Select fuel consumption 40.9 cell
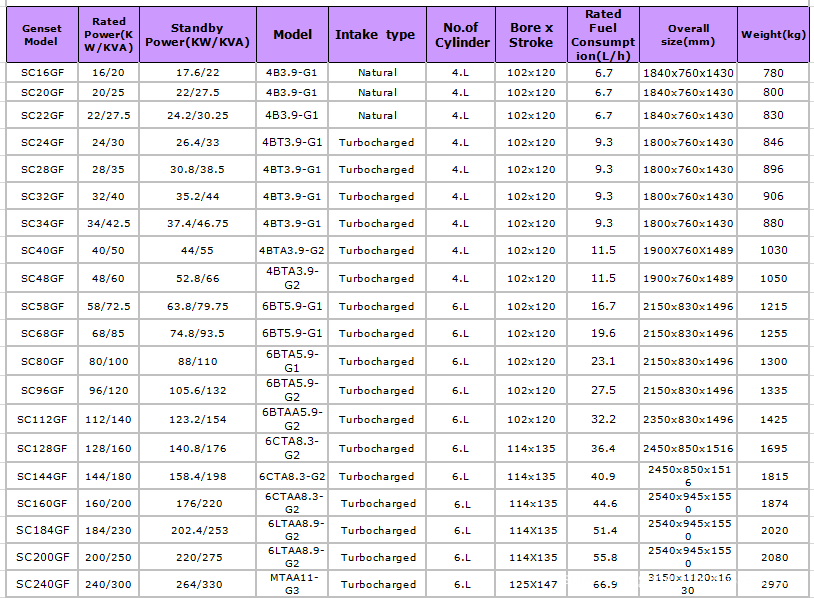This screenshot has width=814, height=598. (x=603, y=477)
